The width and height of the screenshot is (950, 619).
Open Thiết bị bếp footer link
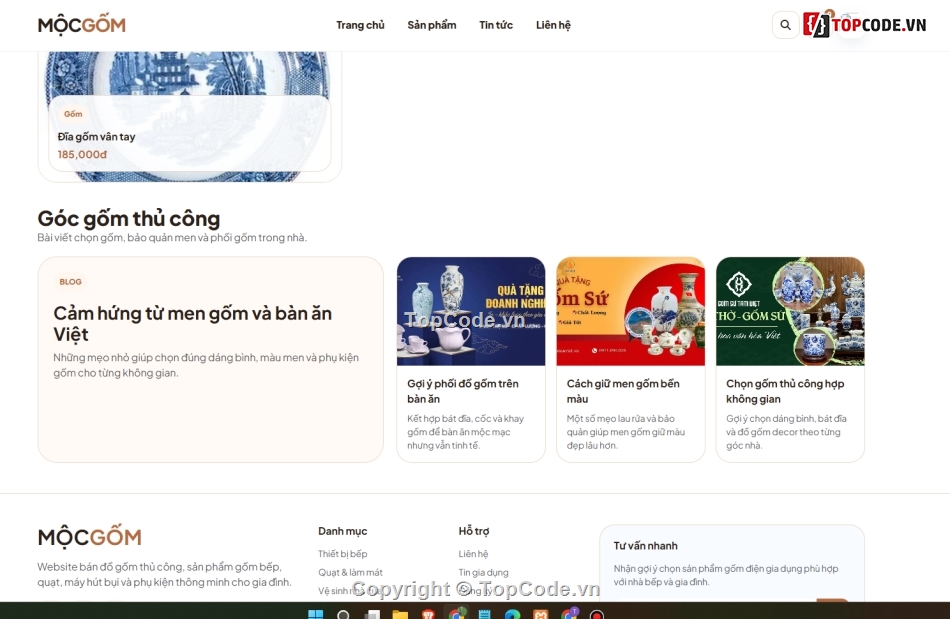coord(342,554)
